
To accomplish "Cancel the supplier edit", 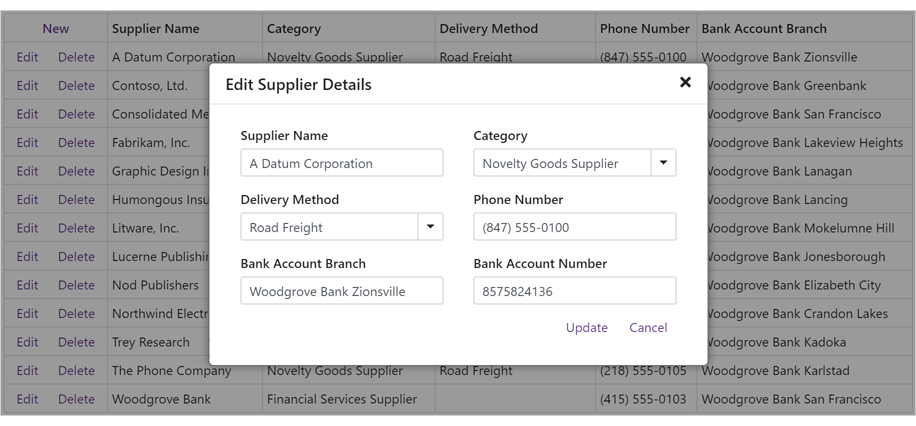I will pyautogui.click(x=648, y=328).
